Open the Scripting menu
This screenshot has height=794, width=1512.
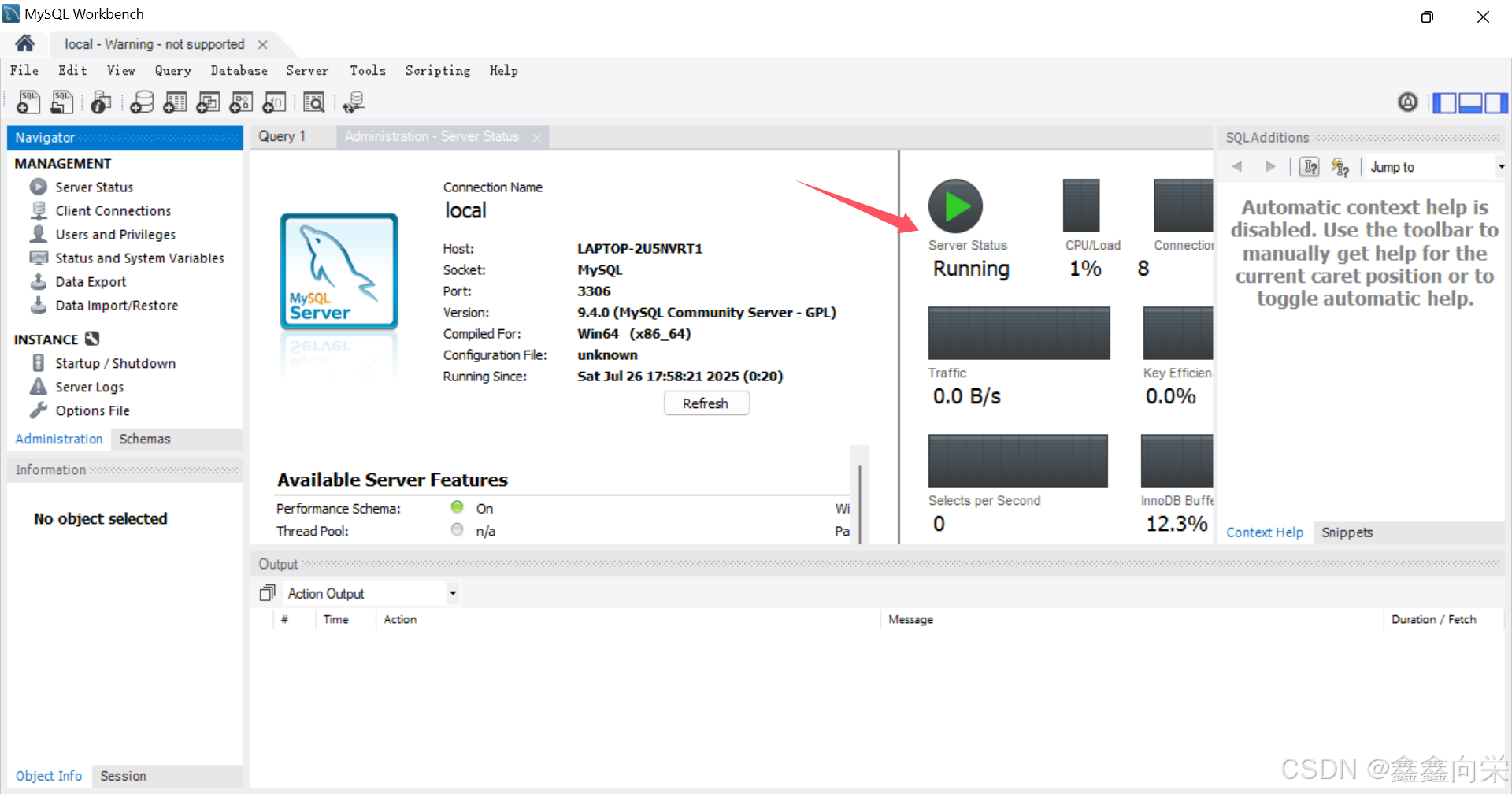438,70
